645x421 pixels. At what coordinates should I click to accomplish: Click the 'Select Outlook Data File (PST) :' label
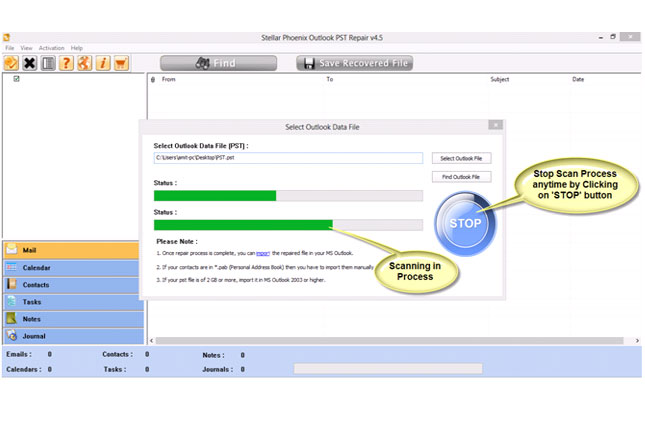[201, 146]
